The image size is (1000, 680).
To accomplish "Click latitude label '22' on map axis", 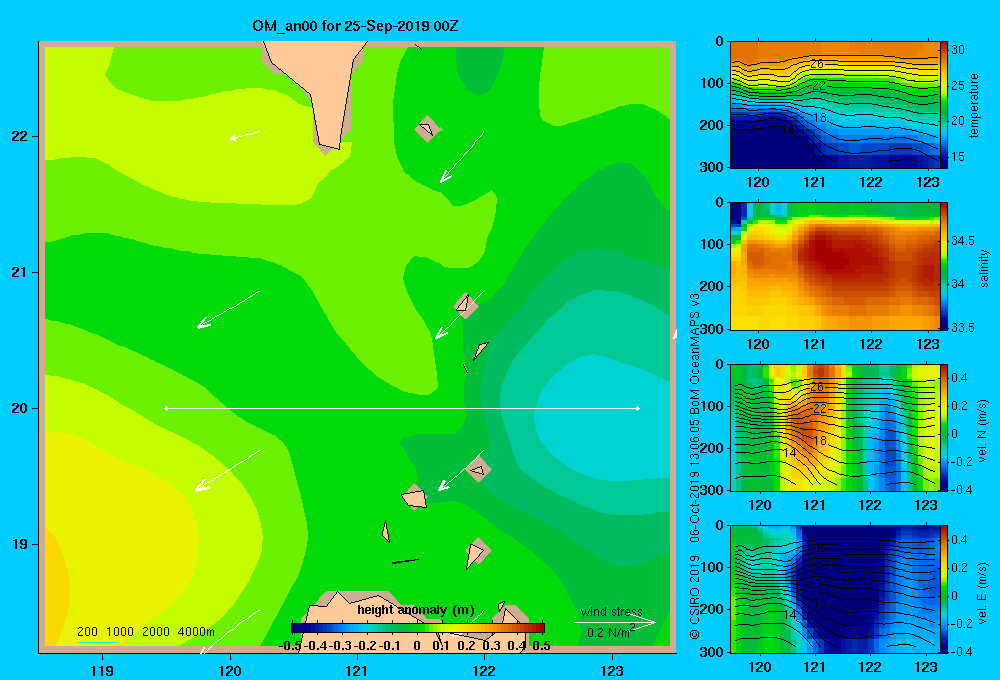I will 20,136.
